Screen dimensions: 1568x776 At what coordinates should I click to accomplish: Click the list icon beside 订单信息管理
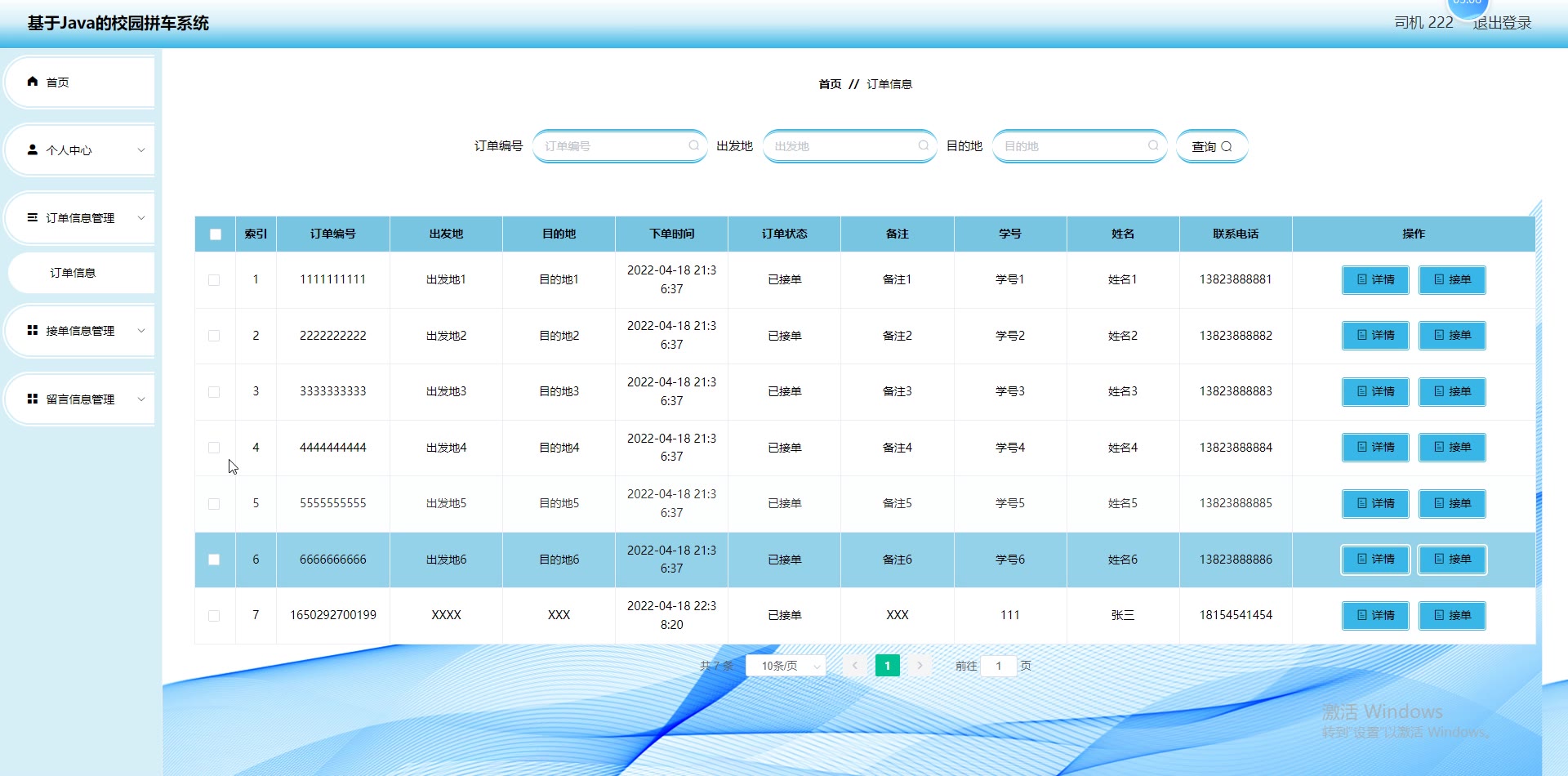coord(33,218)
